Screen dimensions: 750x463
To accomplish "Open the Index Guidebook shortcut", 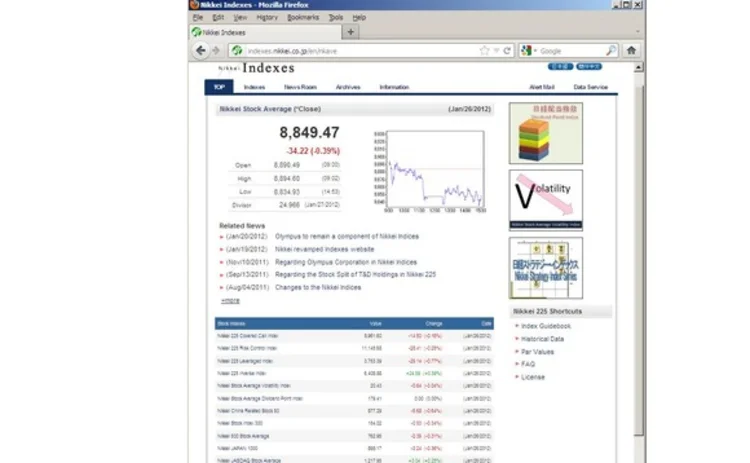I will 546,326.
